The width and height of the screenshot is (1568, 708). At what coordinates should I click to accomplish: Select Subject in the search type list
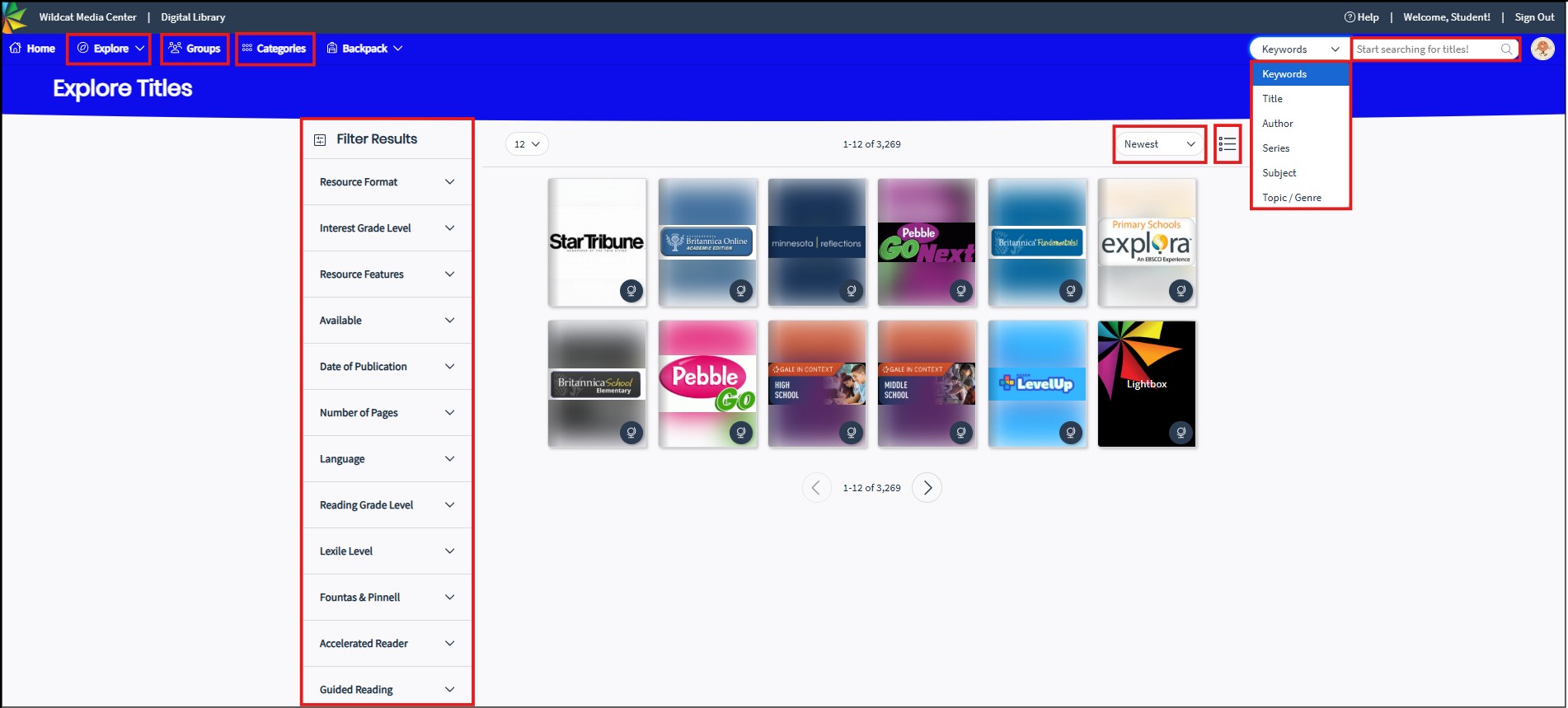[x=1300, y=172]
